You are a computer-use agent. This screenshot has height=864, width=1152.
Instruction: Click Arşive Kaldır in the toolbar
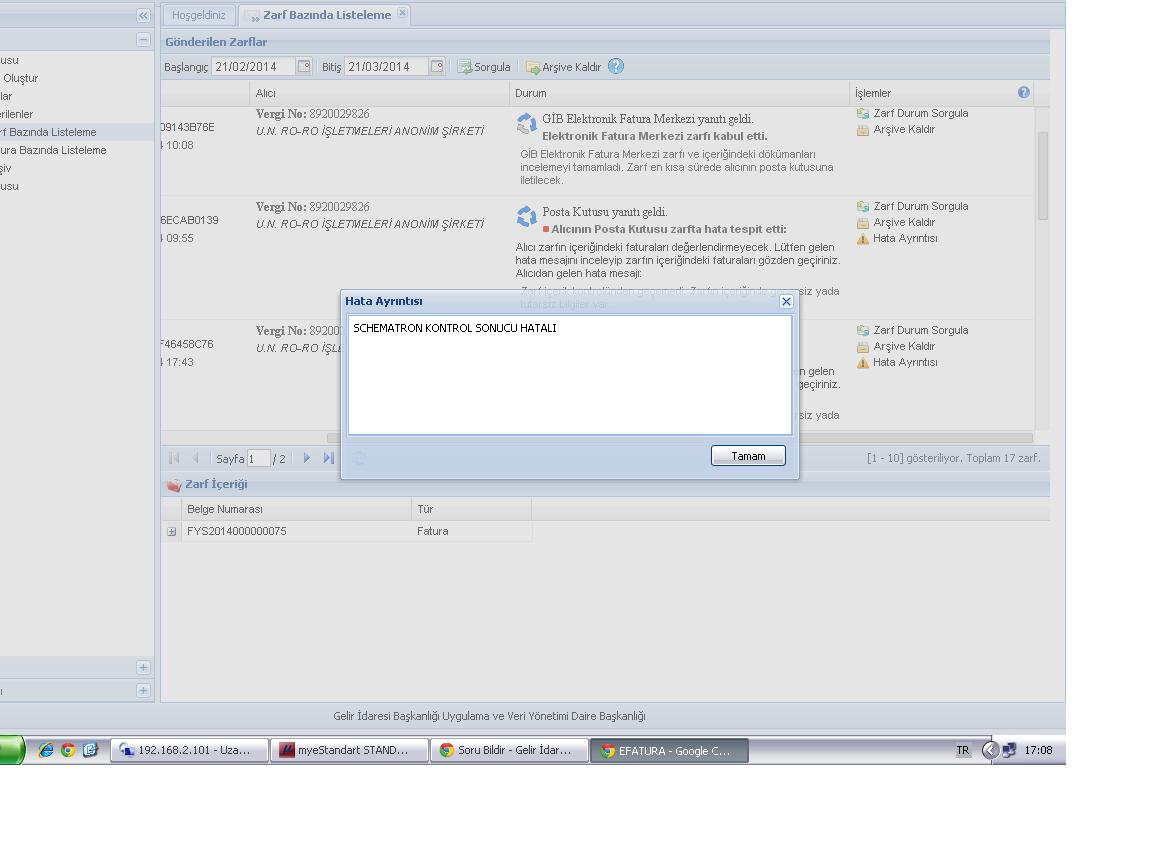pyautogui.click(x=564, y=67)
